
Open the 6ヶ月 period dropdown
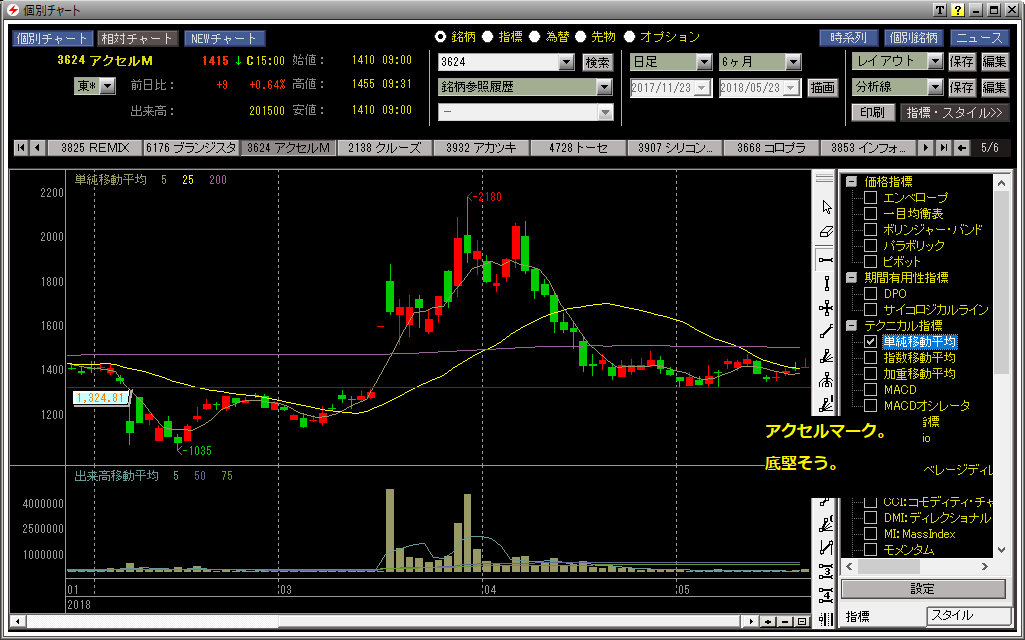coord(793,62)
